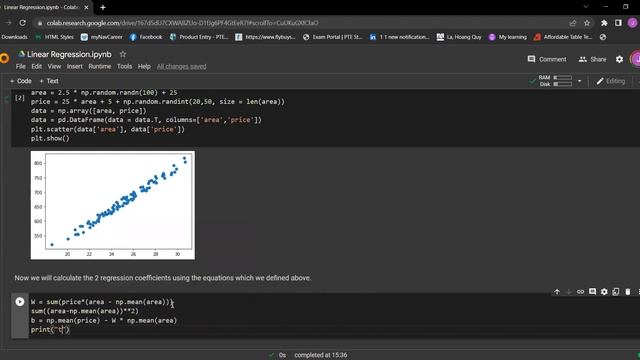Click the RAM usage bar
640x360 pixels.
562,78
